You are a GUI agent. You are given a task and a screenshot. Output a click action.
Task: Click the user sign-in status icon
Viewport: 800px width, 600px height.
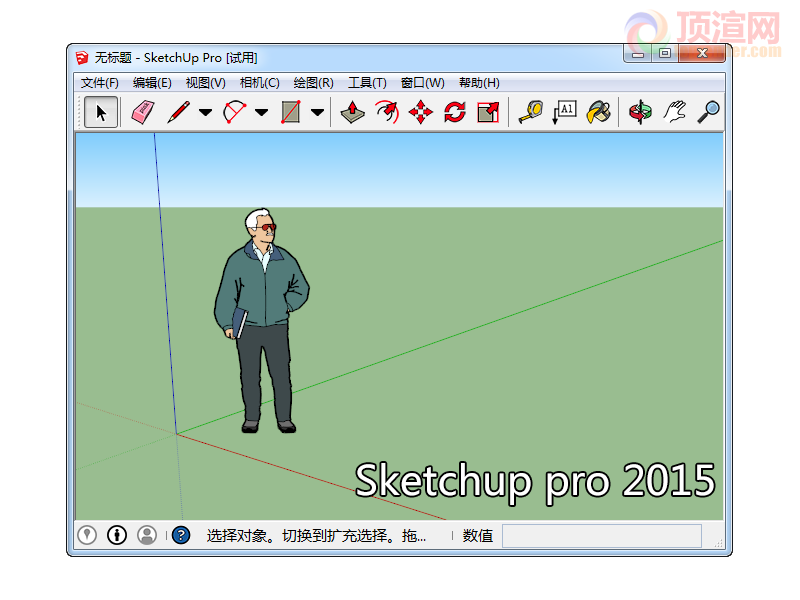pos(147,535)
